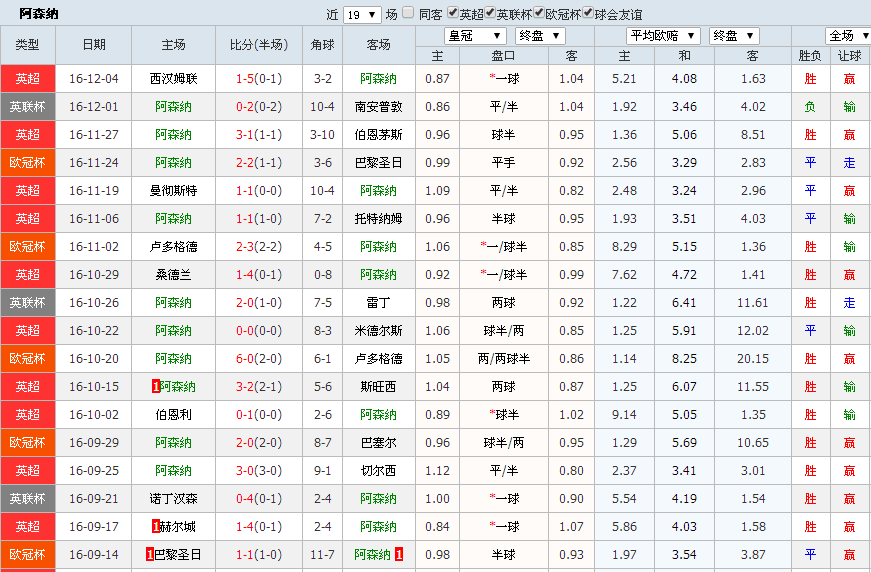
Task: Open the 终盘 dropdown next to 平均欧赔
Action: click(734, 36)
